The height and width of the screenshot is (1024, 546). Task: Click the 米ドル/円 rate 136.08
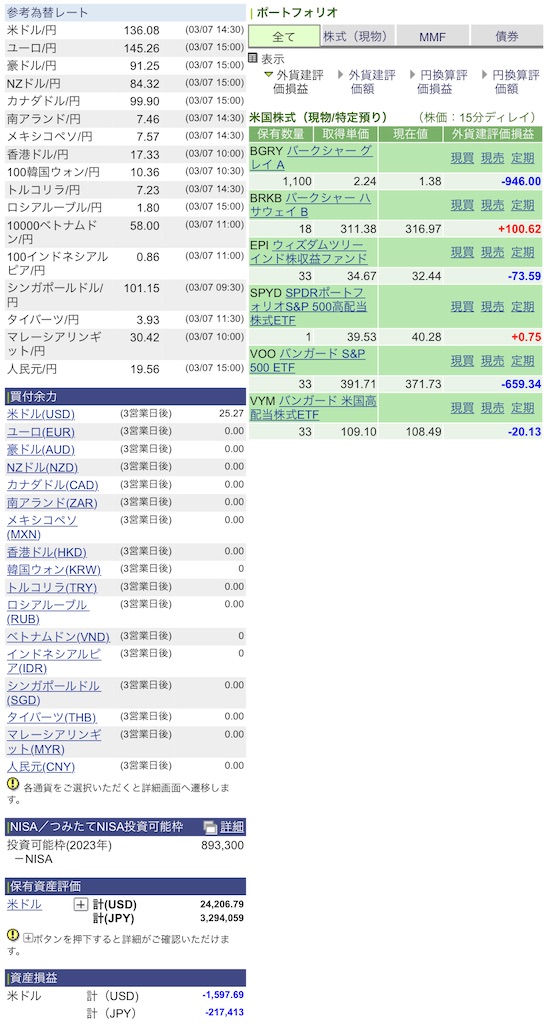tap(142, 30)
